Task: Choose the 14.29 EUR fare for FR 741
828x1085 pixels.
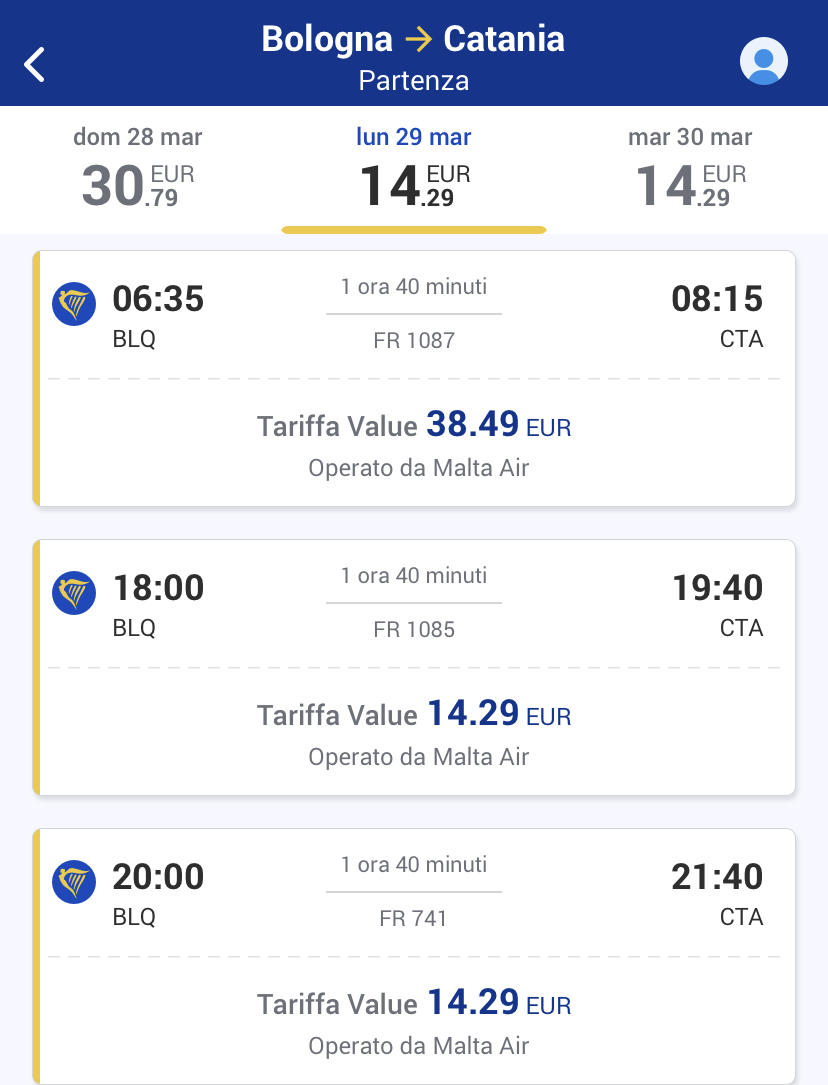Action: [x=414, y=1005]
